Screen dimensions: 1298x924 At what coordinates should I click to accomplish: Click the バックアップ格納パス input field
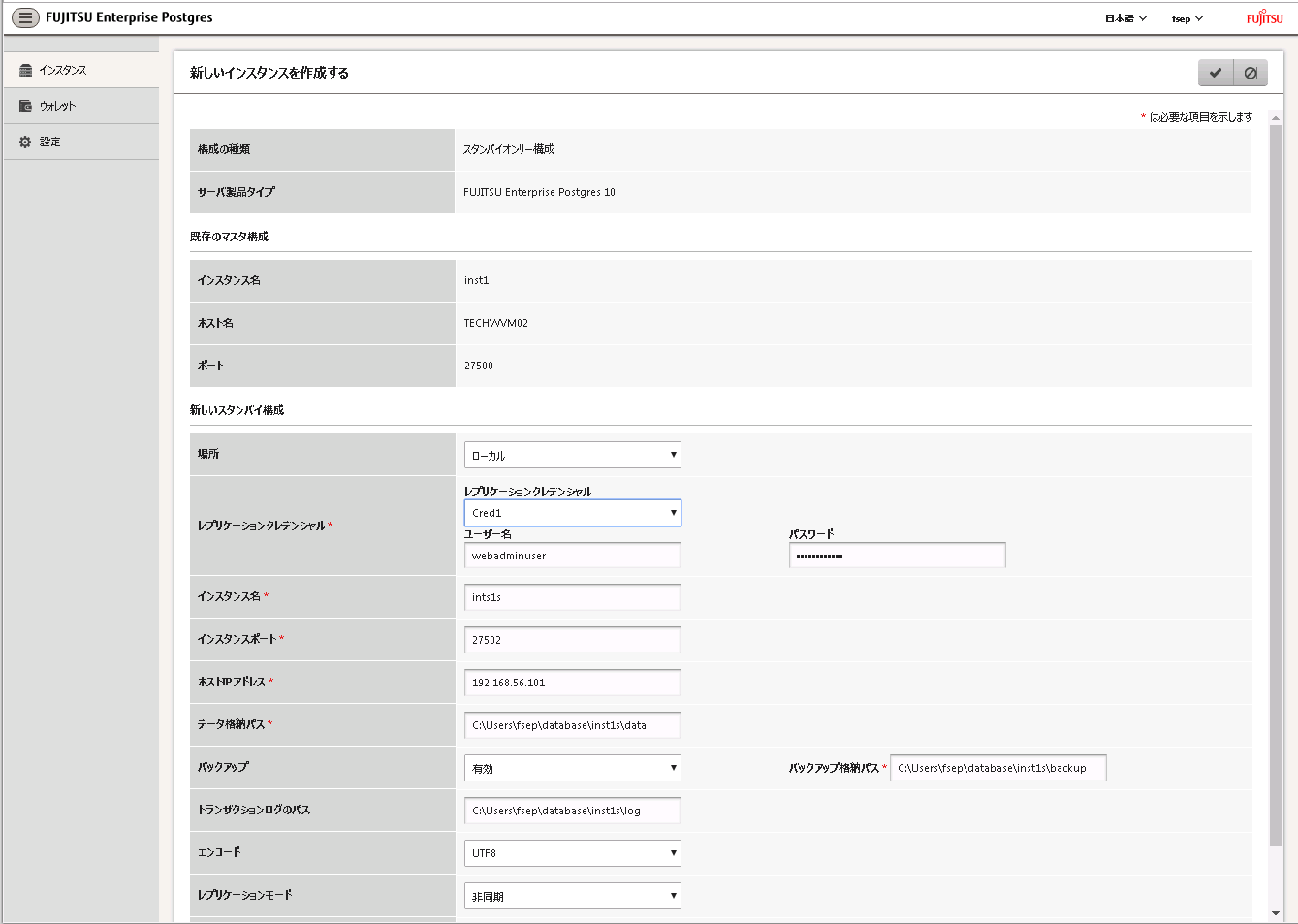point(998,768)
